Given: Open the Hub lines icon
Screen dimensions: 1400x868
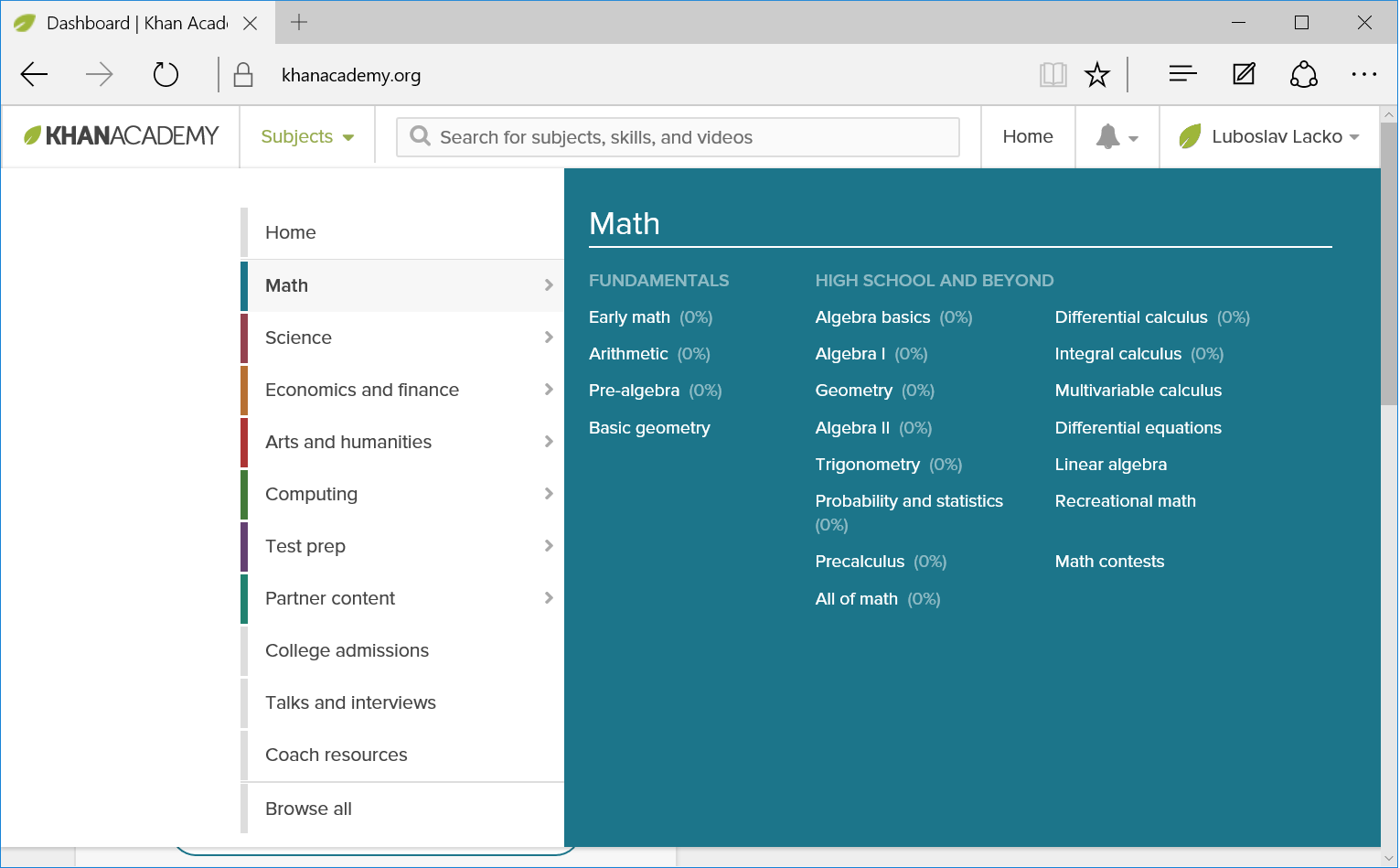Looking at the screenshot, I should click(1182, 74).
